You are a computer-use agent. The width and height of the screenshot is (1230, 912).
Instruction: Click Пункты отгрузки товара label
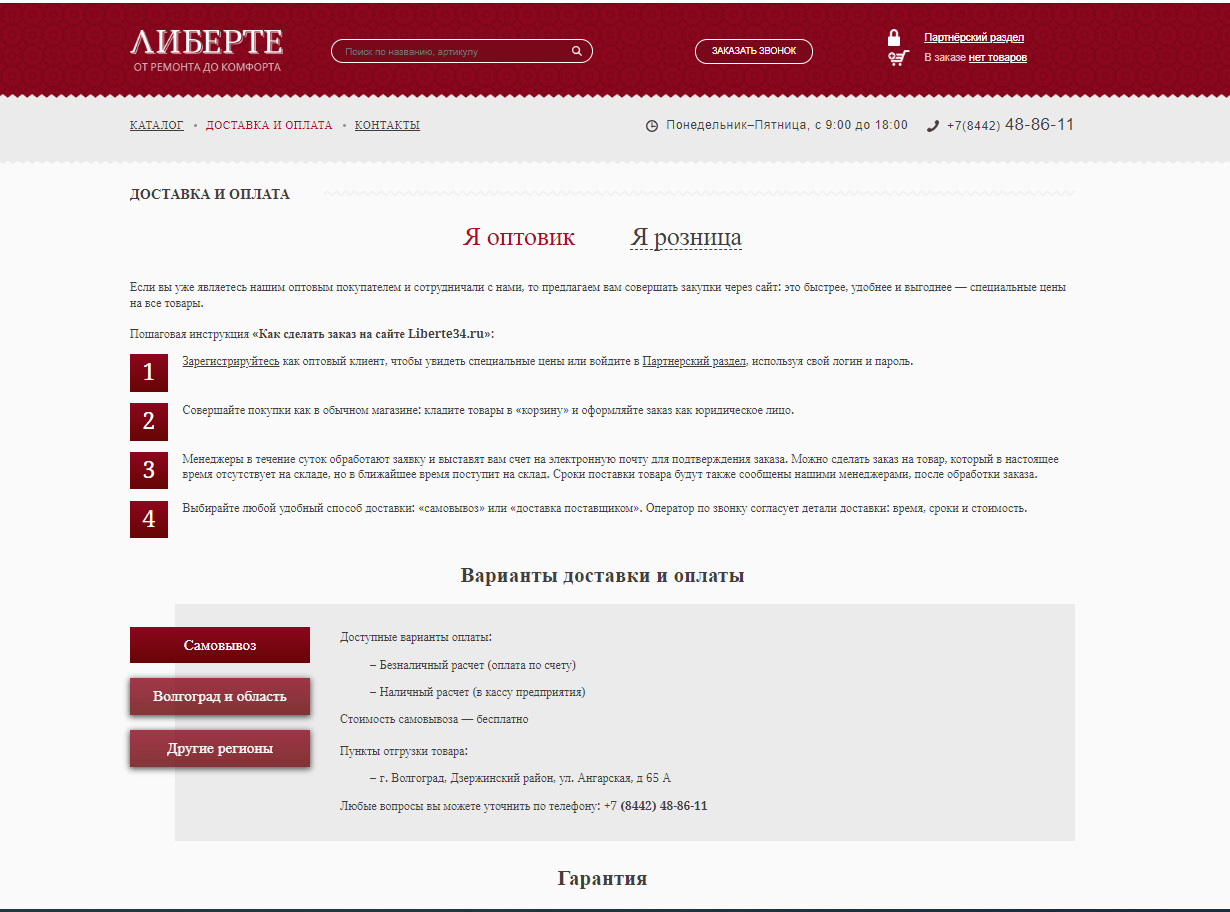point(404,751)
